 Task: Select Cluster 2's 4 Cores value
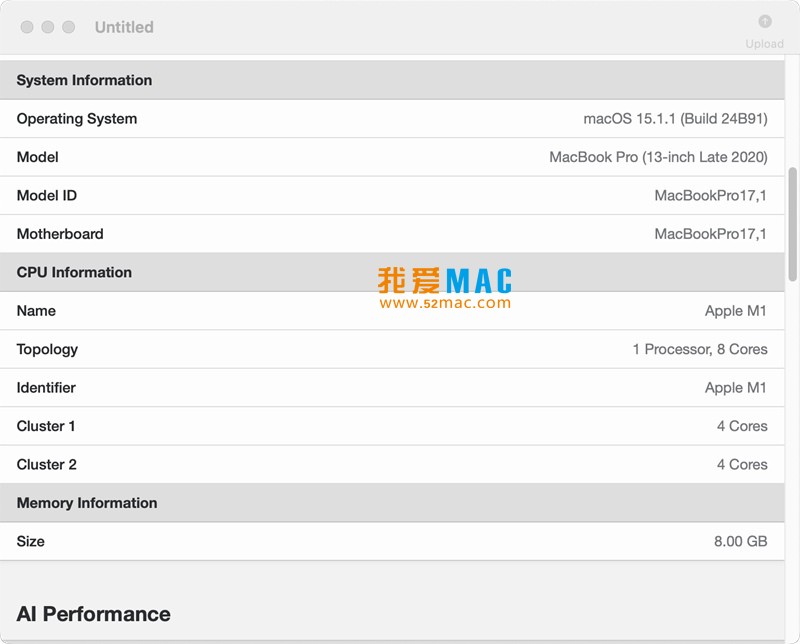pos(742,464)
